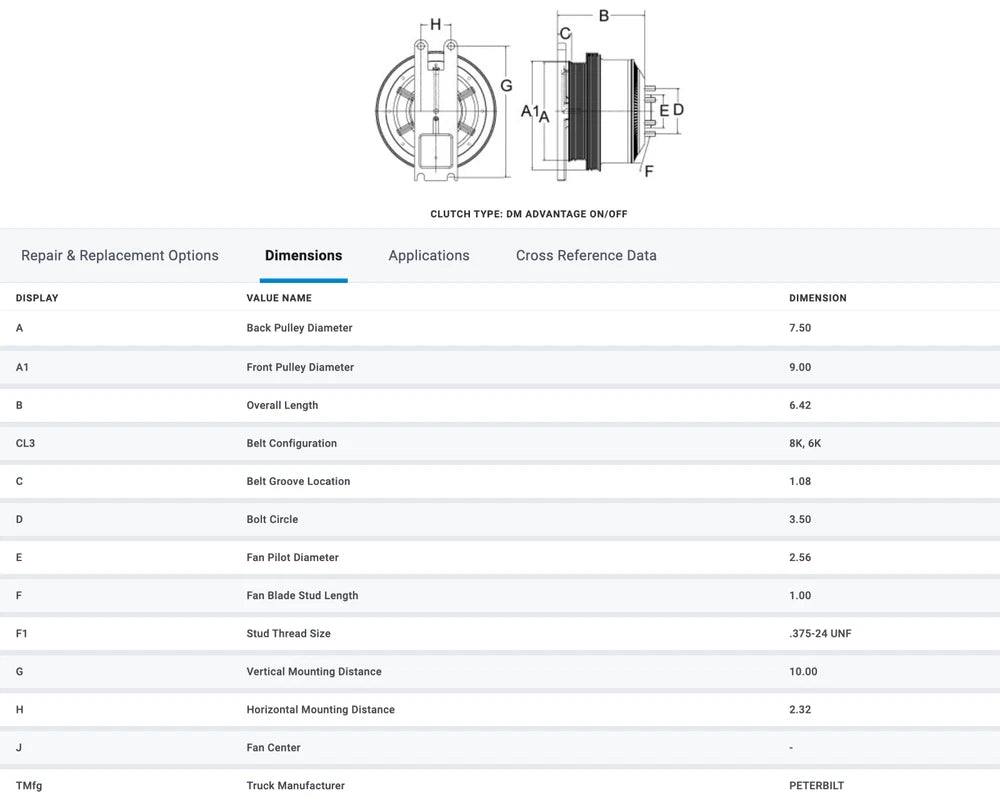Image resolution: width=1000 pixels, height=801 pixels.
Task: Open the Repair & Replacement Options tab
Action: coord(120,256)
